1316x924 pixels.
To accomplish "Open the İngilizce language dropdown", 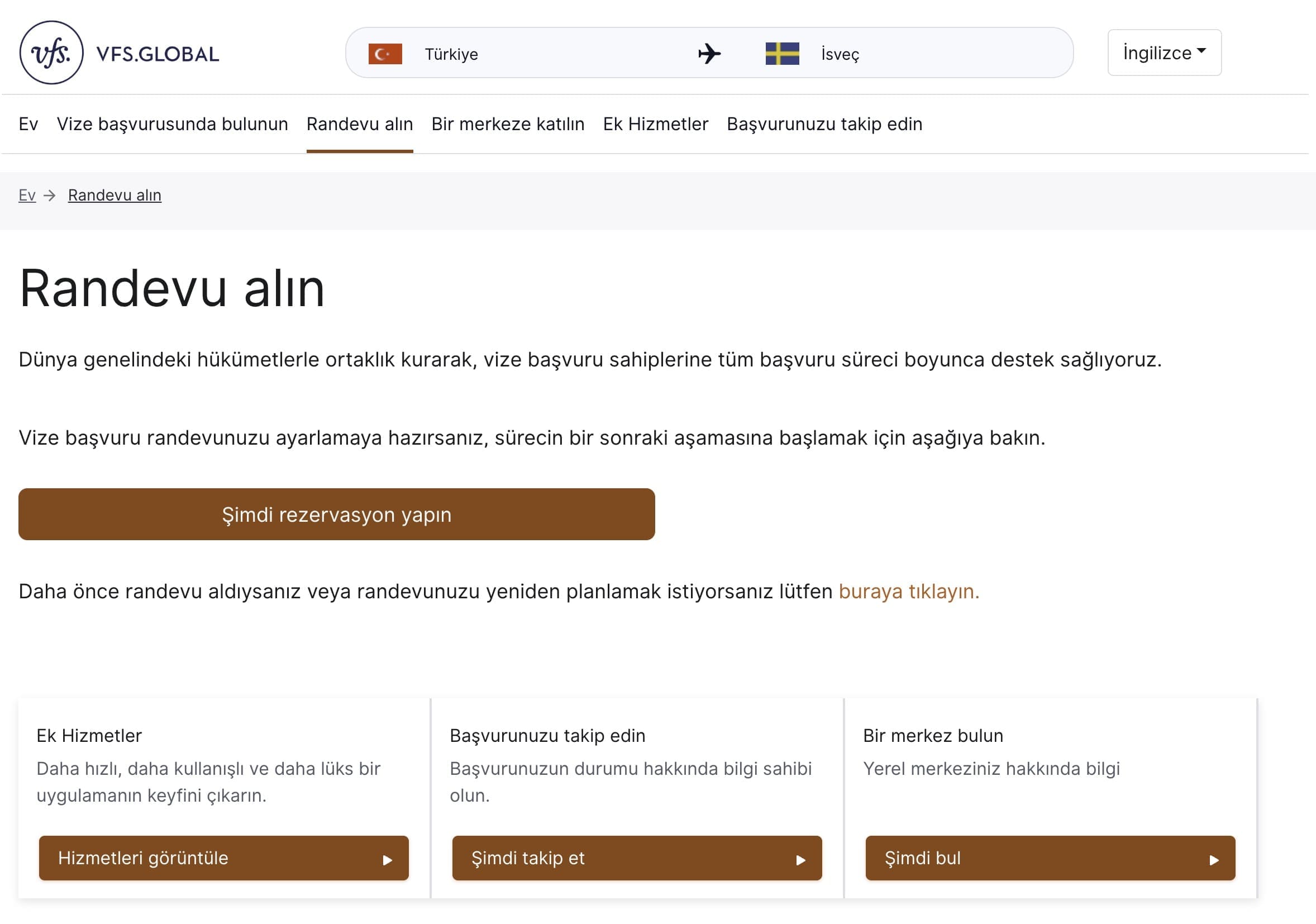I will tap(1164, 52).
